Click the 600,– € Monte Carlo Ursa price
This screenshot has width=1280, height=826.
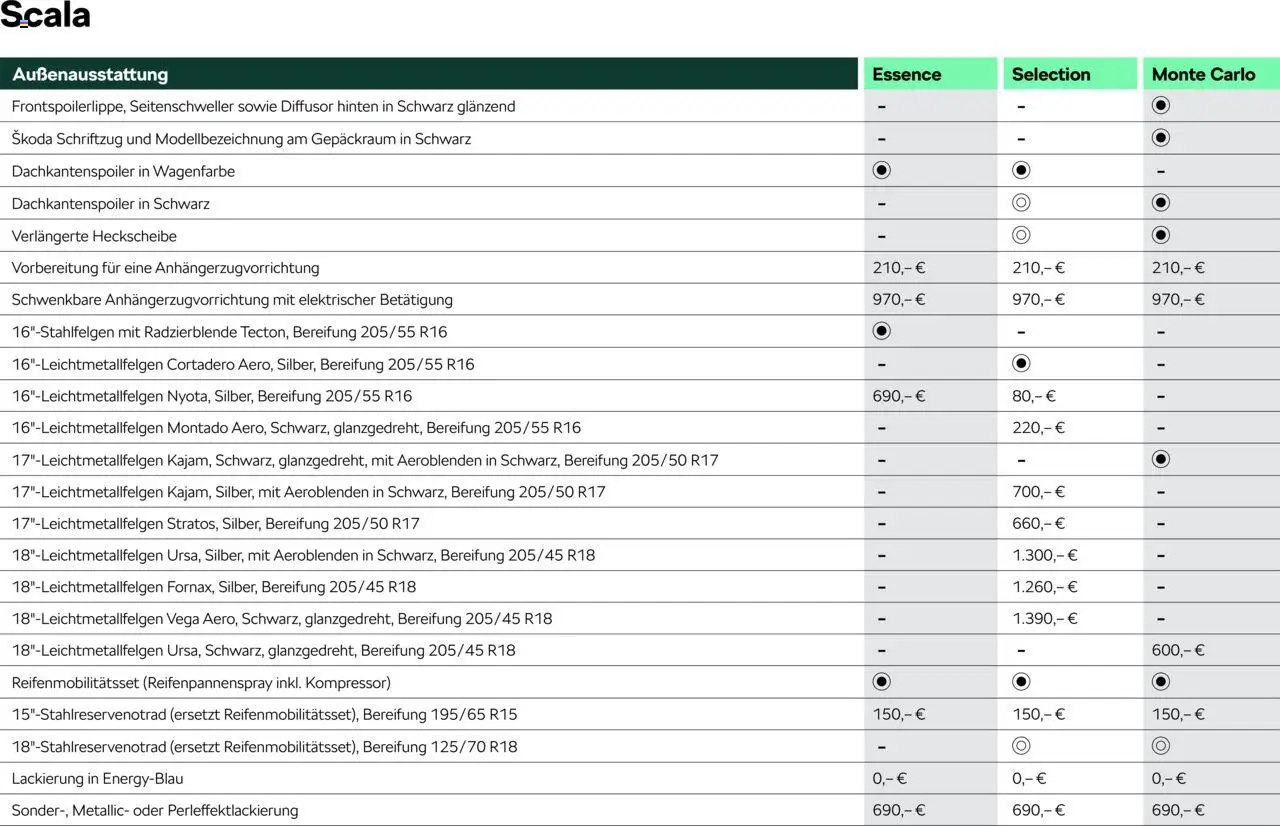(x=1178, y=651)
